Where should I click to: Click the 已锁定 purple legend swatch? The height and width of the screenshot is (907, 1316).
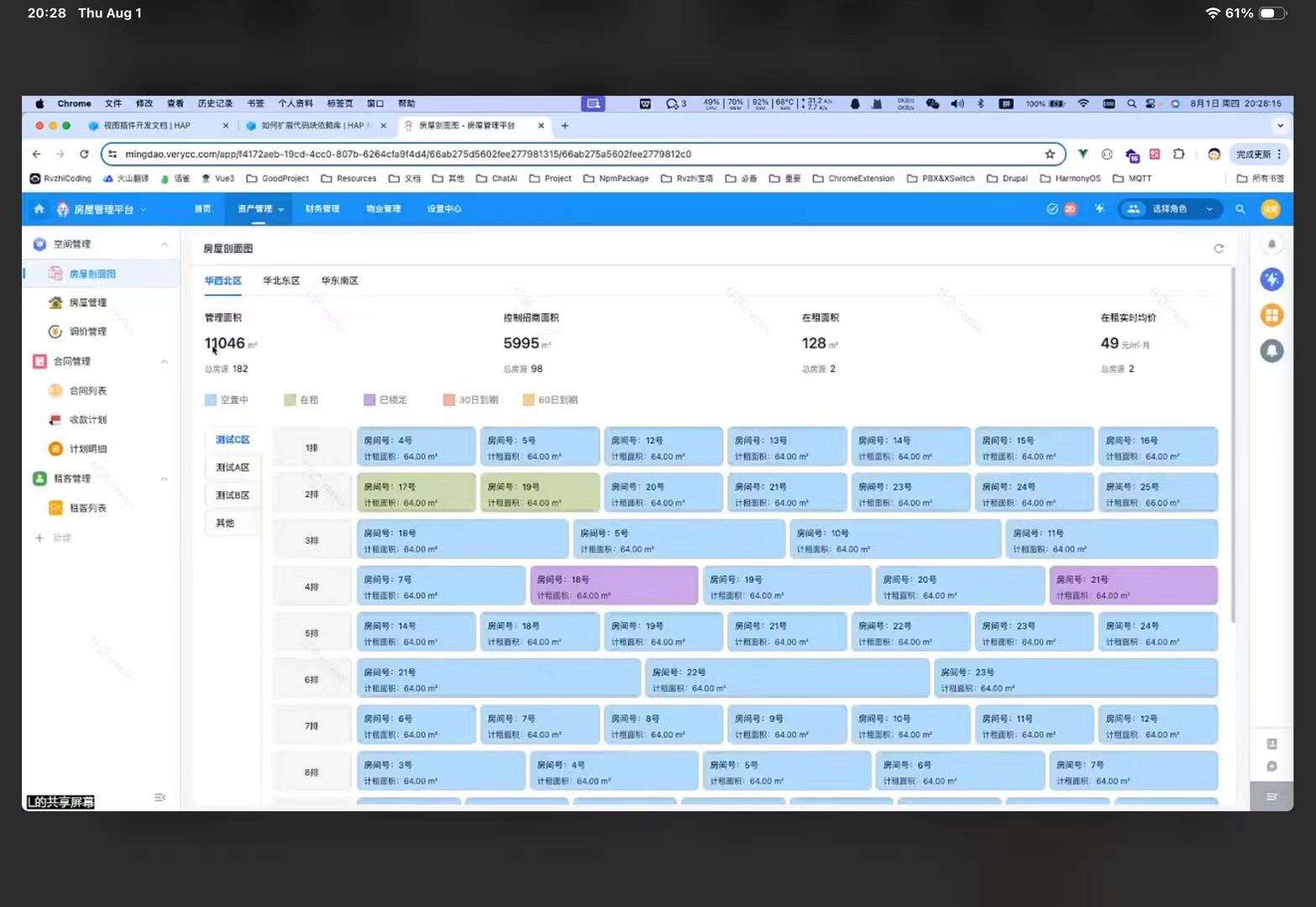369,401
